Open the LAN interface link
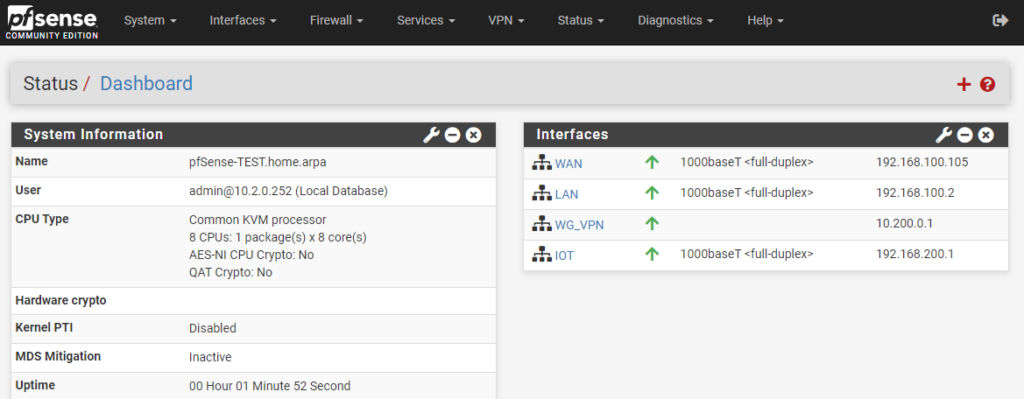This screenshot has height=399, width=1024. (566, 194)
